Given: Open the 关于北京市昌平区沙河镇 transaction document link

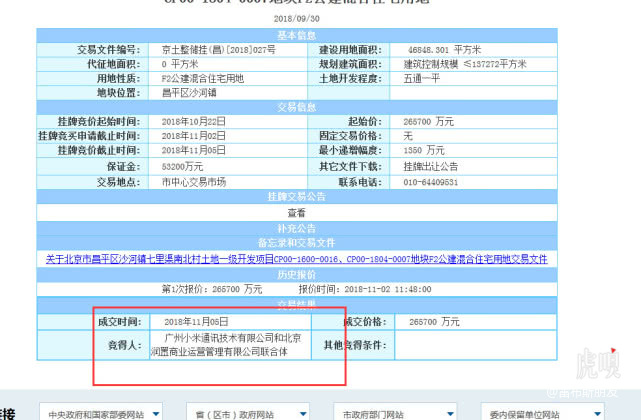Looking at the screenshot, I should click(x=296, y=258).
